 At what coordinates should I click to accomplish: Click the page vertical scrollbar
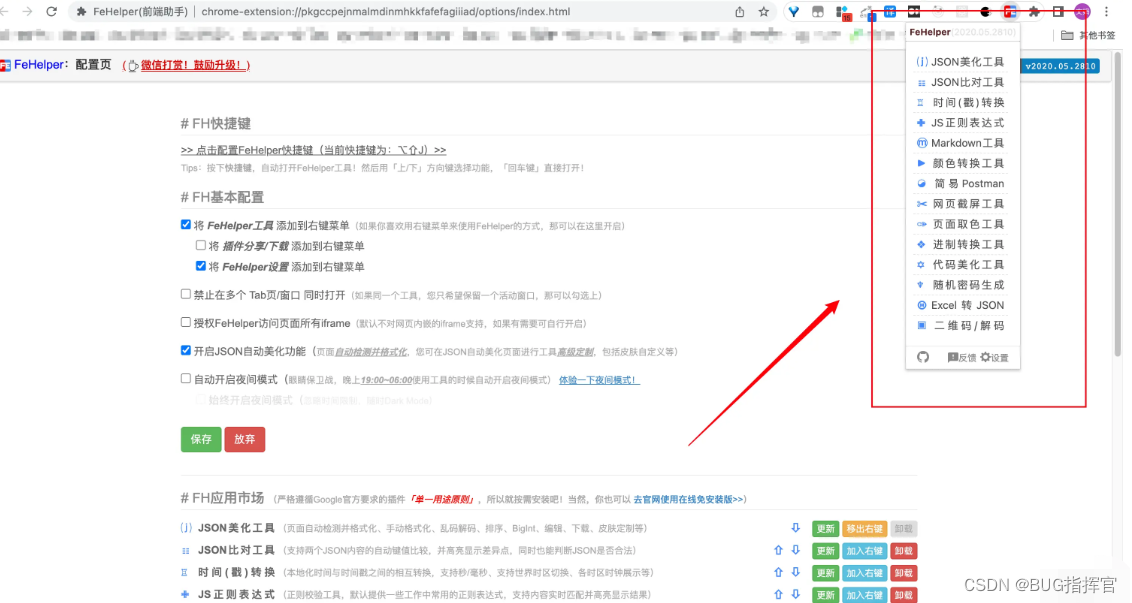point(1118,206)
